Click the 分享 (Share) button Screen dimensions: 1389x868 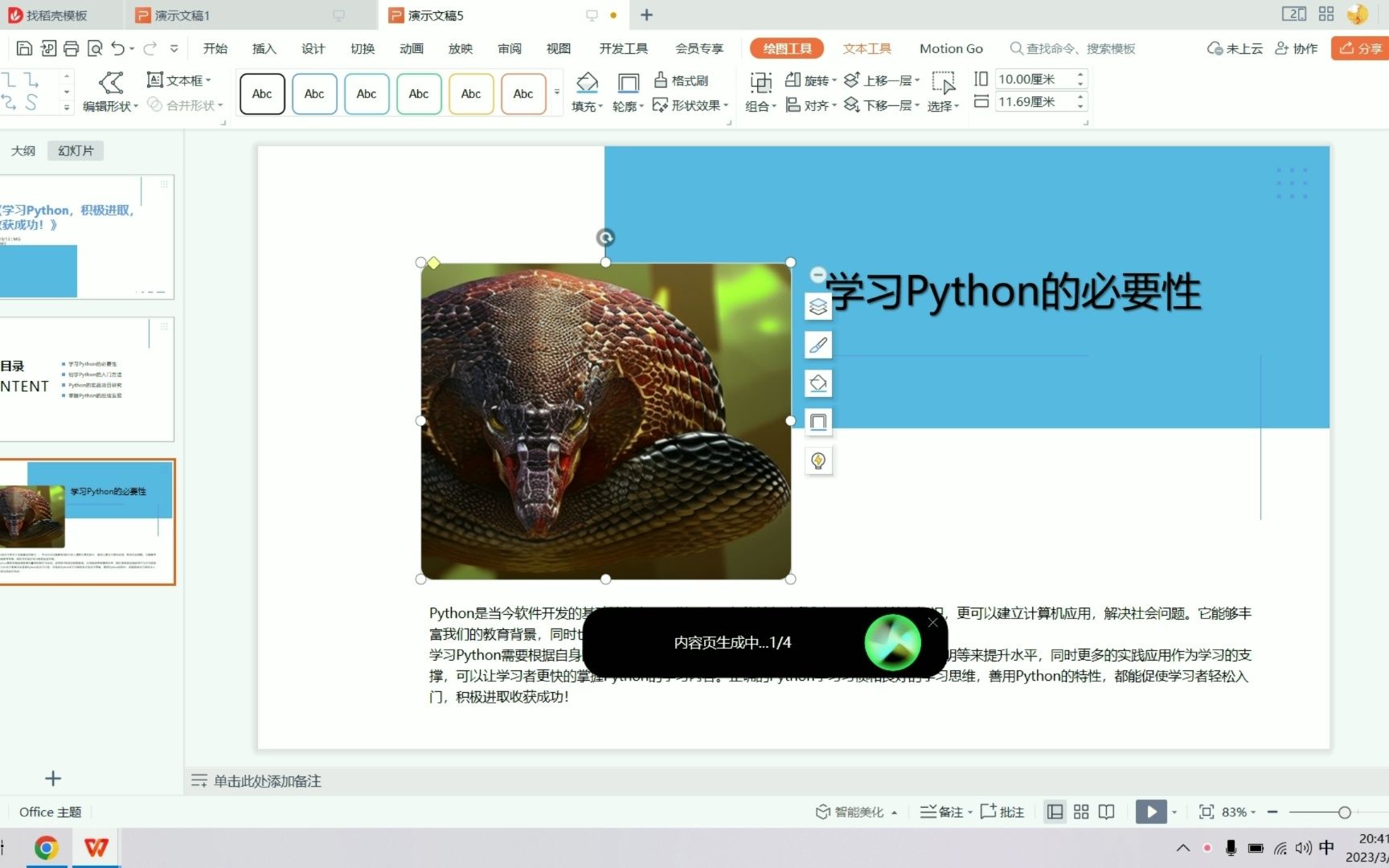pos(1360,48)
